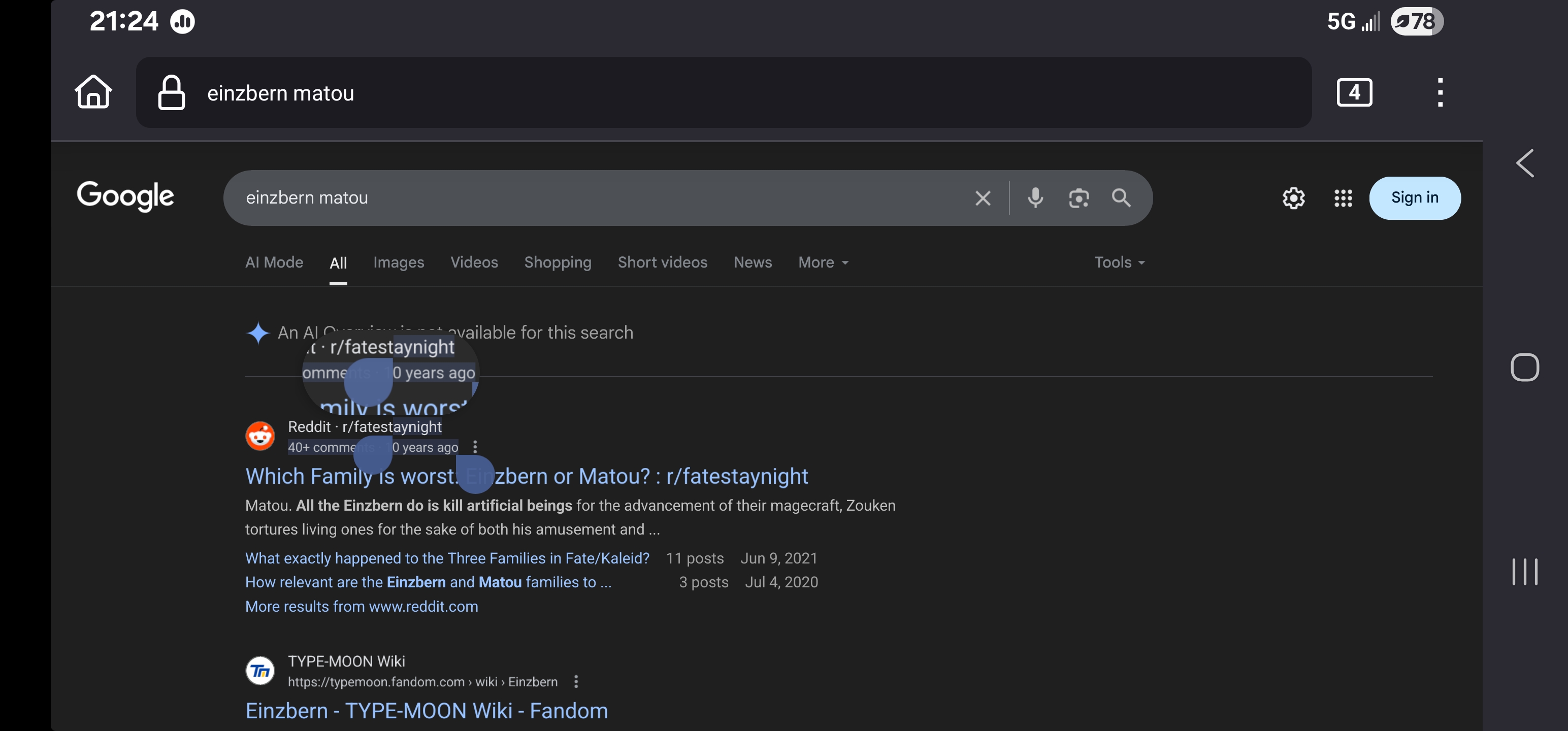
Task: Open the tab switcher showing 4 tabs
Action: click(1354, 92)
